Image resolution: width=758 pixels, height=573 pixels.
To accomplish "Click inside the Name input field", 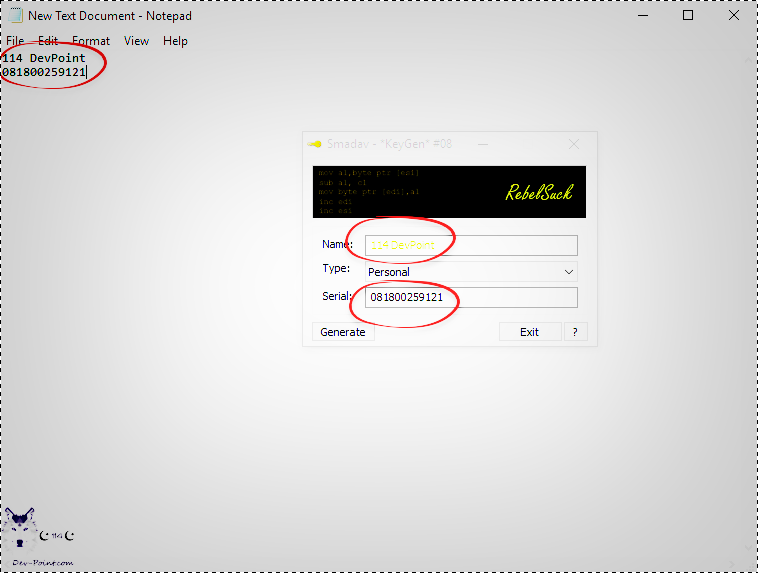I will [x=470, y=245].
